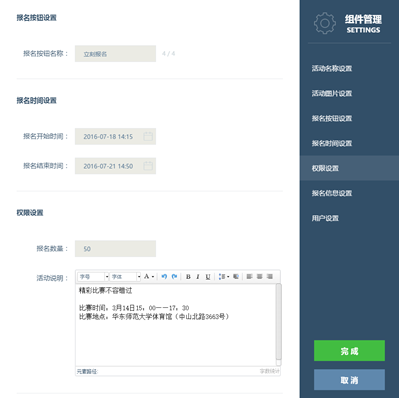Click the settings gear icon
Screen dimensions: 399x398
pos(325,23)
